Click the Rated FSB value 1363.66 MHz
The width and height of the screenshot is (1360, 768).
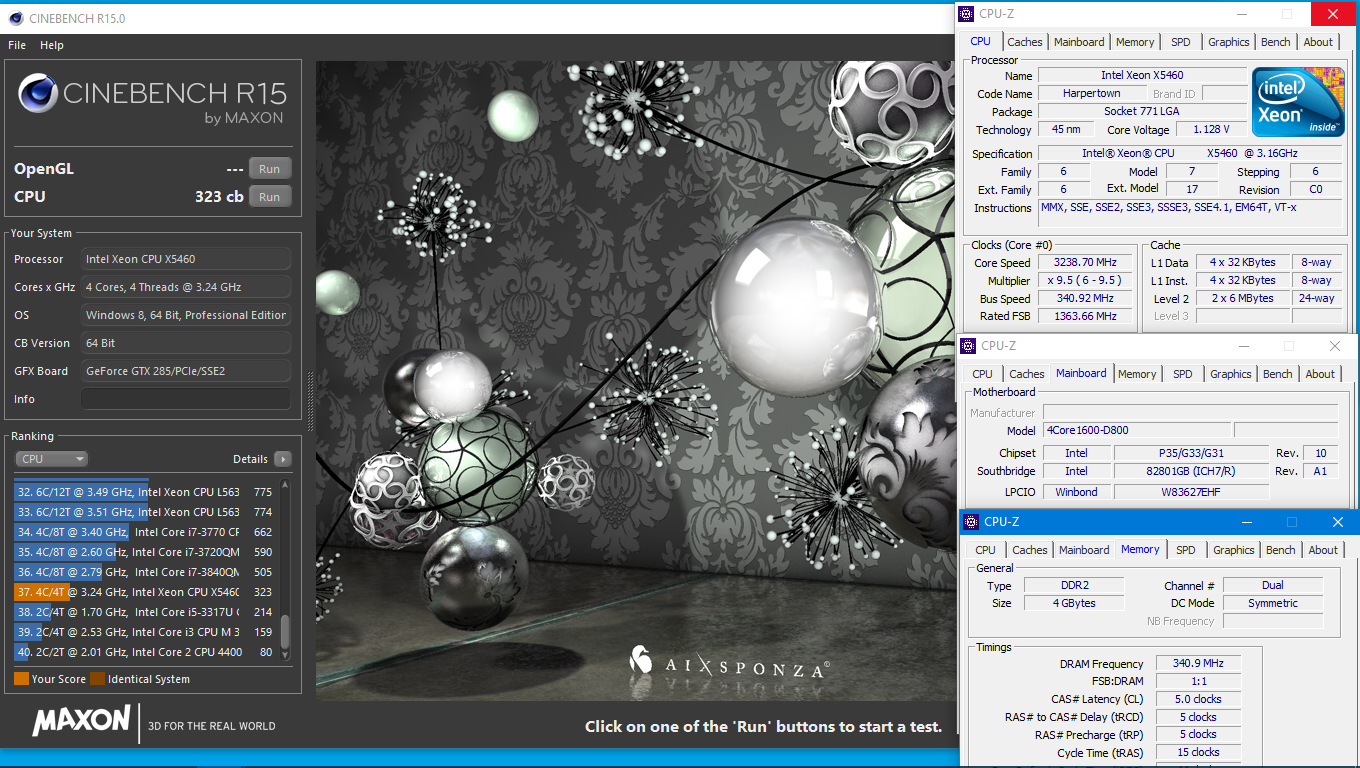[1084, 316]
